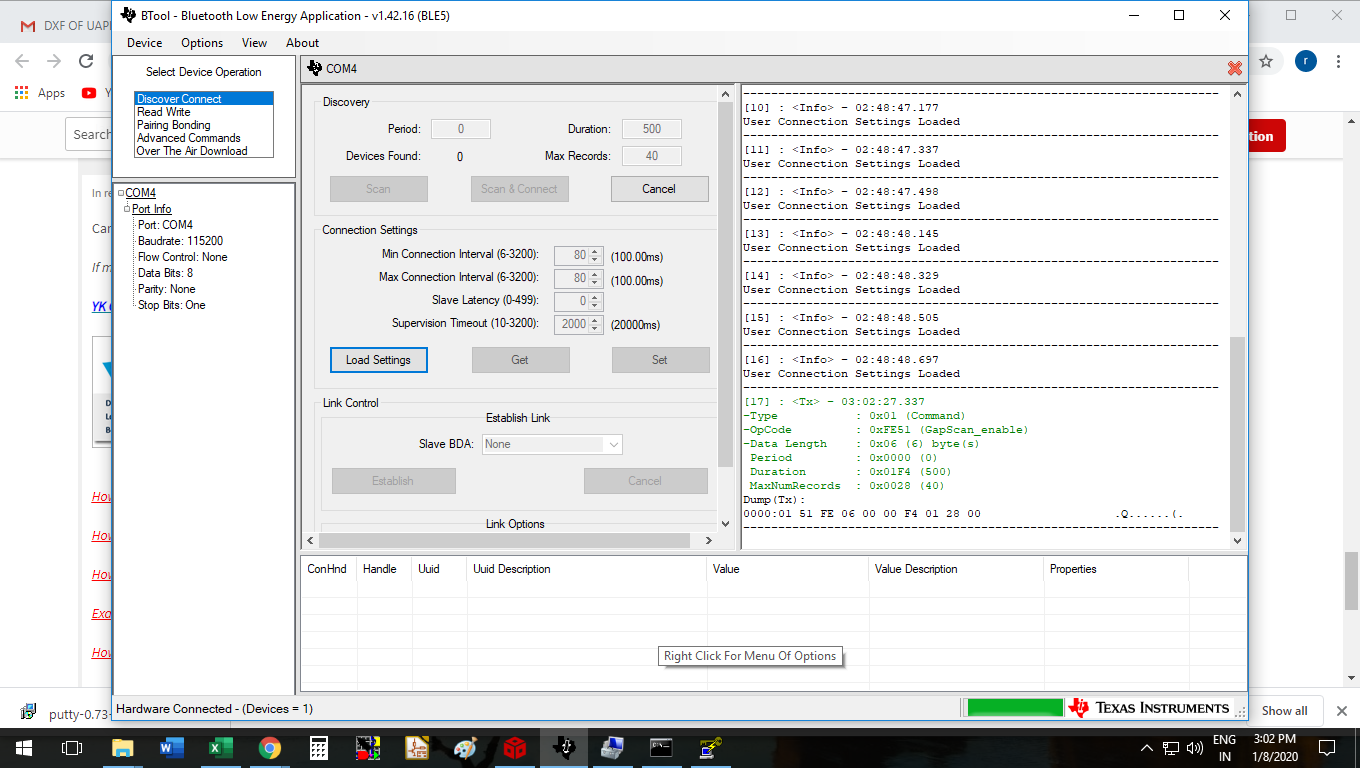Collapse the Port Info tree node
The image size is (1360, 768).
click(x=128, y=209)
